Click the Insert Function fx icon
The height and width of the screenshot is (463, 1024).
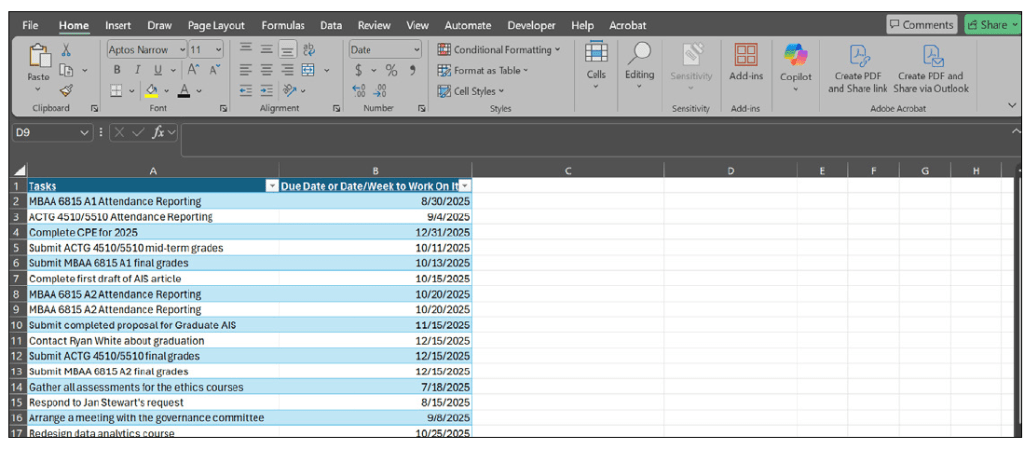(x=159, y=132)
